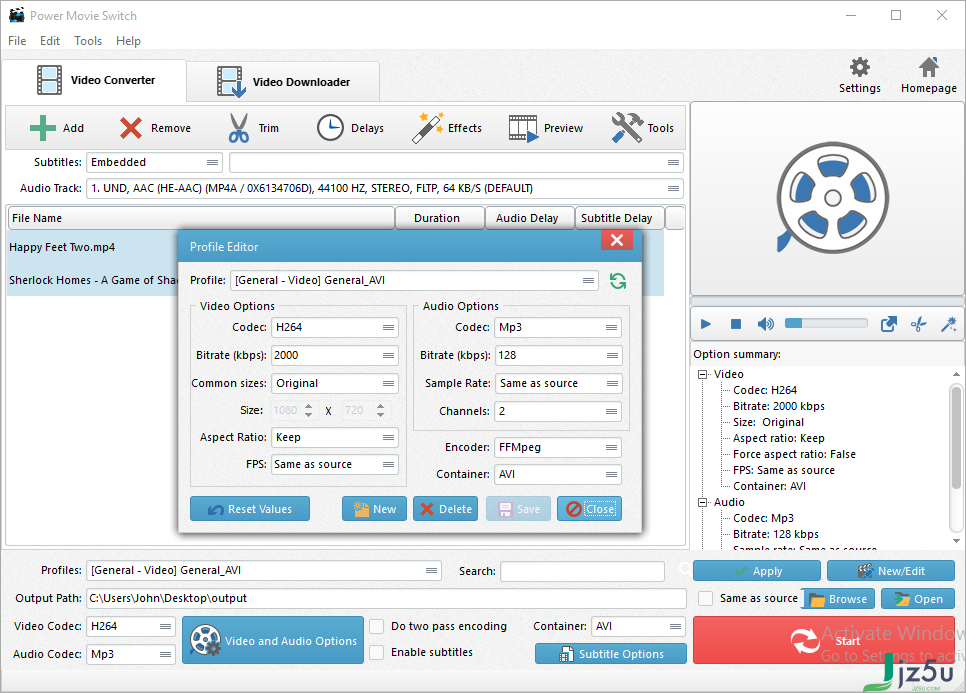Browse for an output folder

click(x=838, y=599)
